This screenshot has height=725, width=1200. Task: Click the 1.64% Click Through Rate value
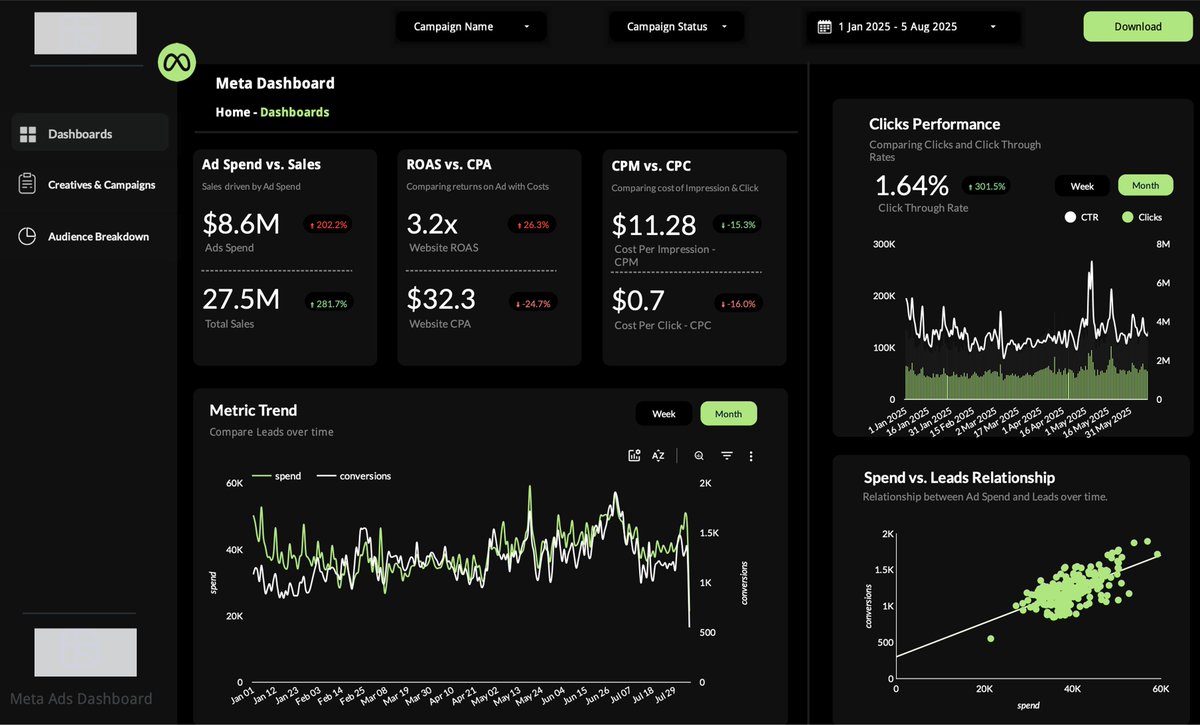(912, 186)
